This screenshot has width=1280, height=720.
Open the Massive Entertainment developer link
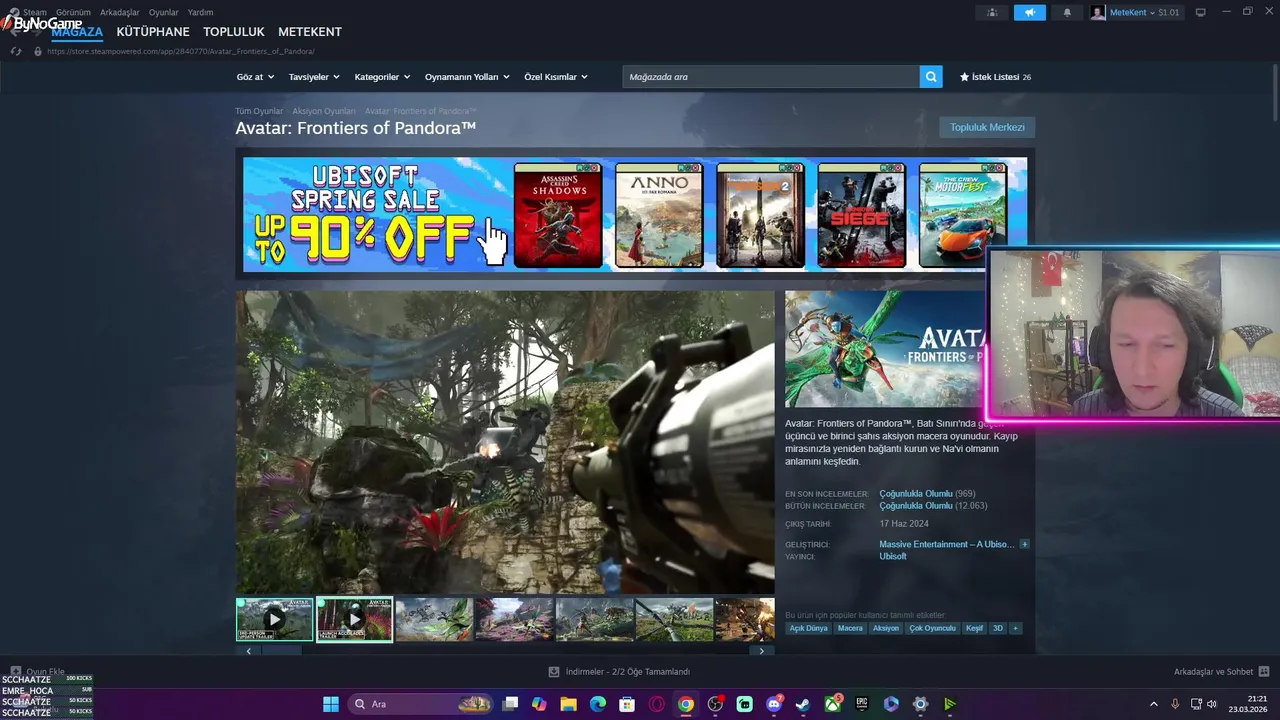[947, 544]
